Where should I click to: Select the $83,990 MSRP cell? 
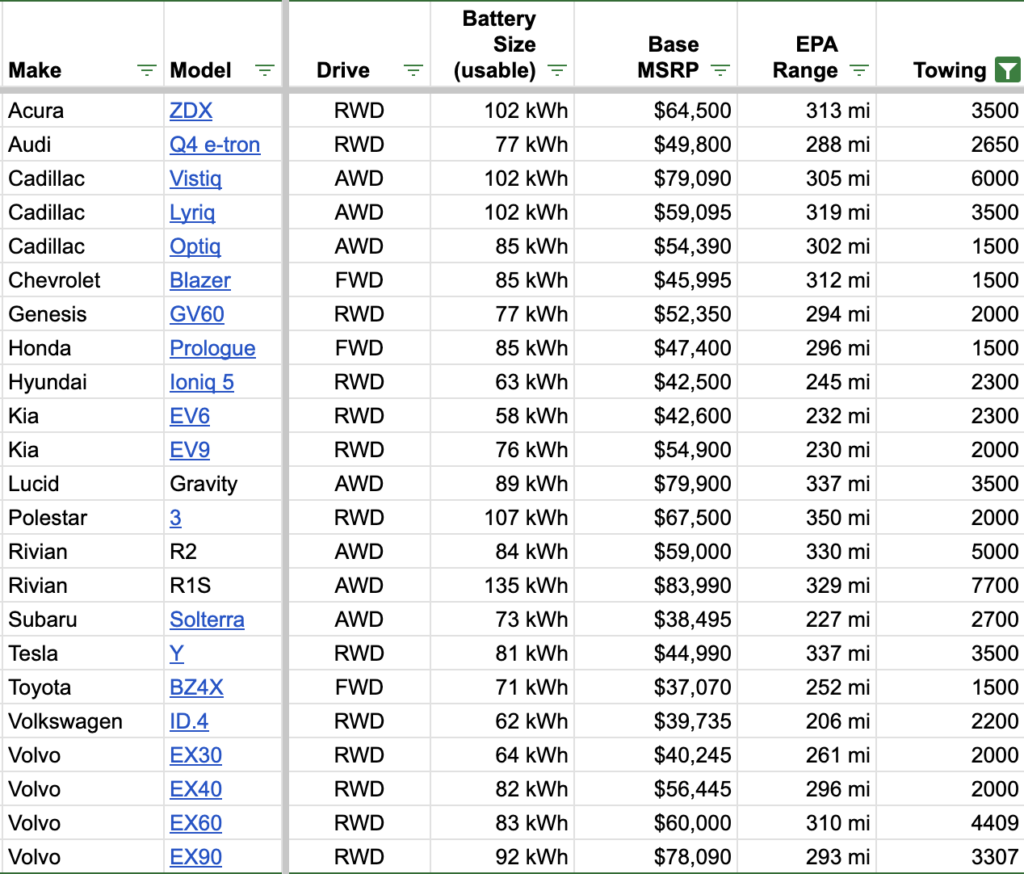tap(656, 585)
